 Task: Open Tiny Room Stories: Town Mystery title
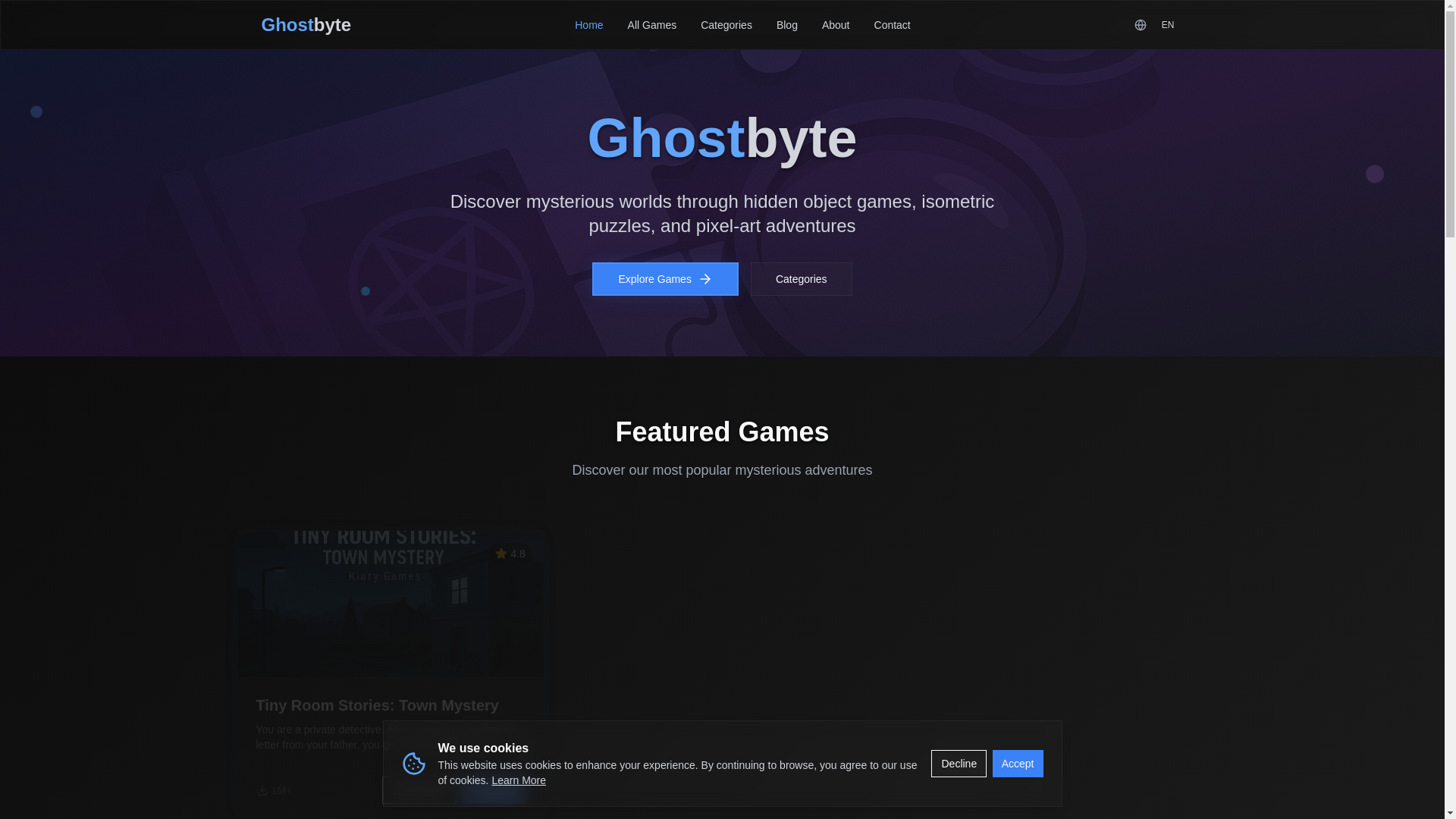pos(377,705)
